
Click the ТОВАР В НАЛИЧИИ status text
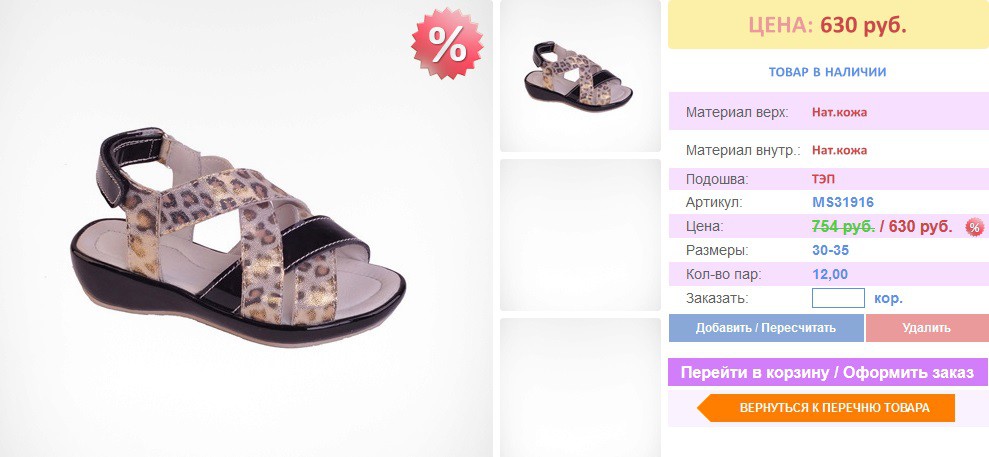coord(827,72)
